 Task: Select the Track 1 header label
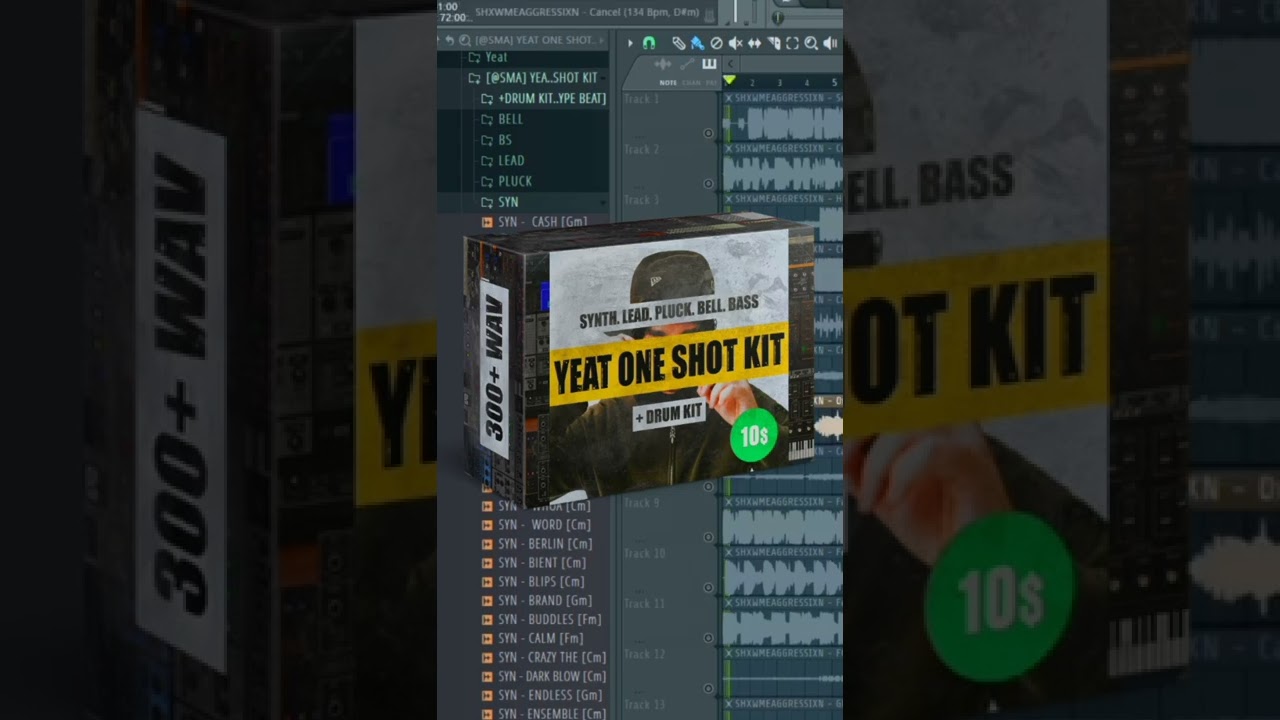point(641,99)
